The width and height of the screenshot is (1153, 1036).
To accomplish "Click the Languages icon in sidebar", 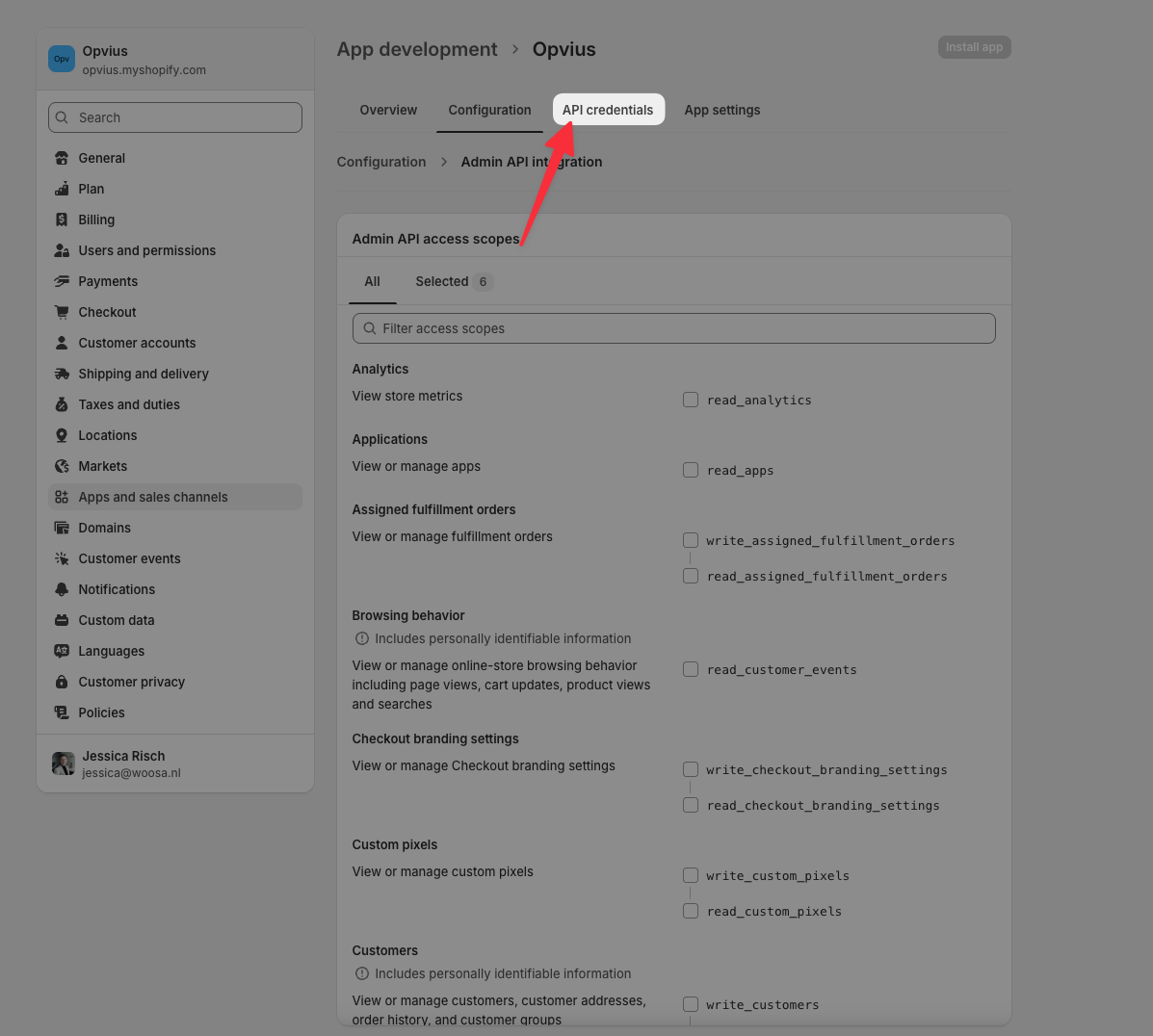I will (62, 652).
